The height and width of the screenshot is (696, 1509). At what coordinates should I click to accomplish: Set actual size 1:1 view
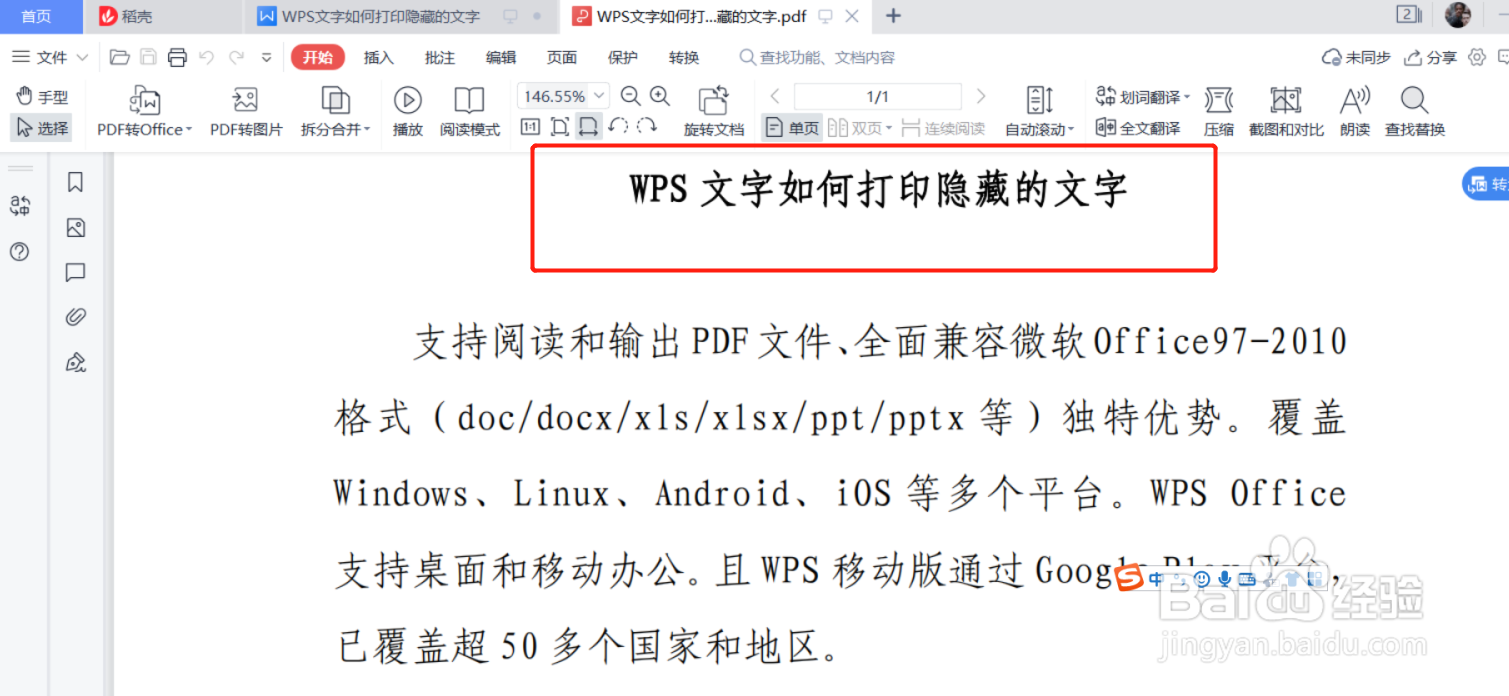[530, 127]
